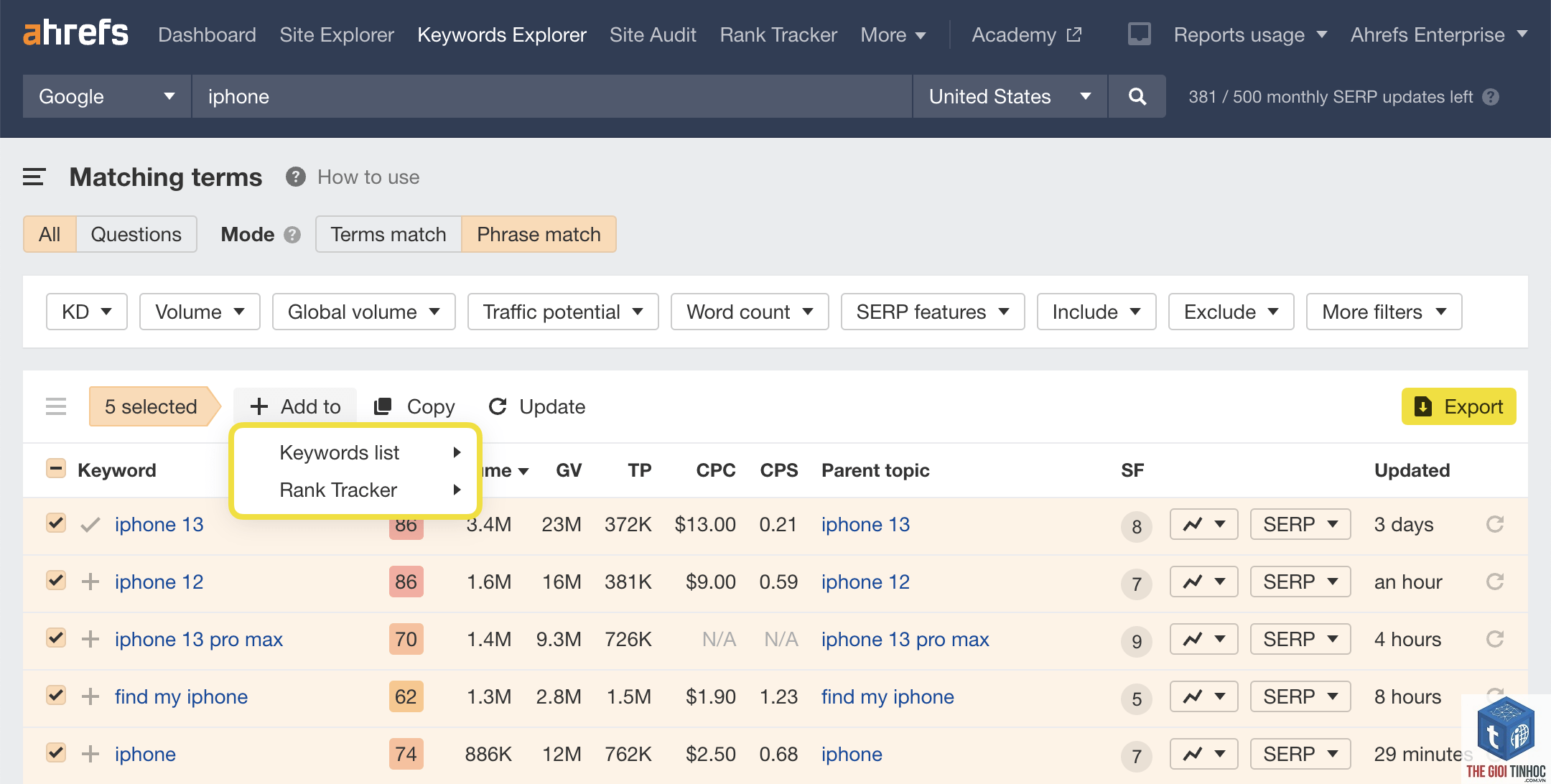Click the plus icon next to iphone 13 pro max
Image resolution: width=1551 pixels, height=784 pixels.
tap(90, 639)
